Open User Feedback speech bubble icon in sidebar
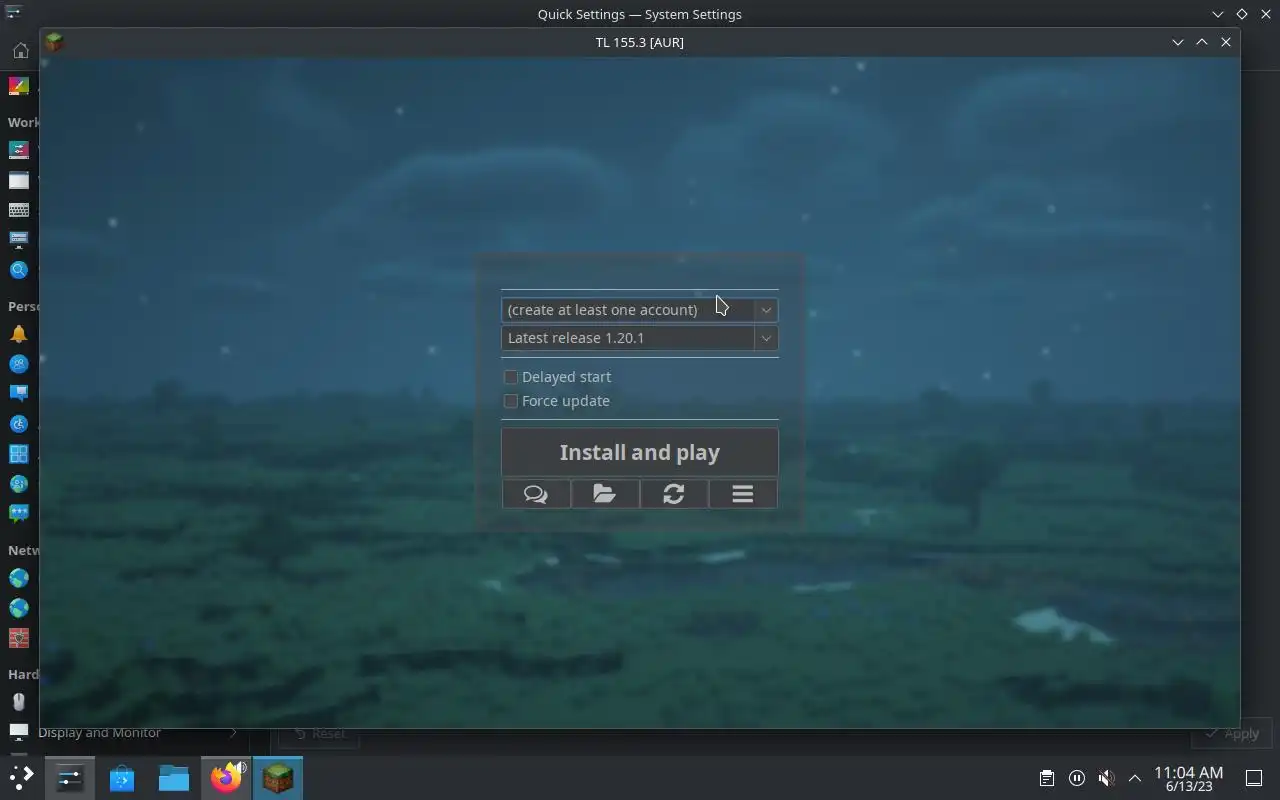 tap(19, 513)
